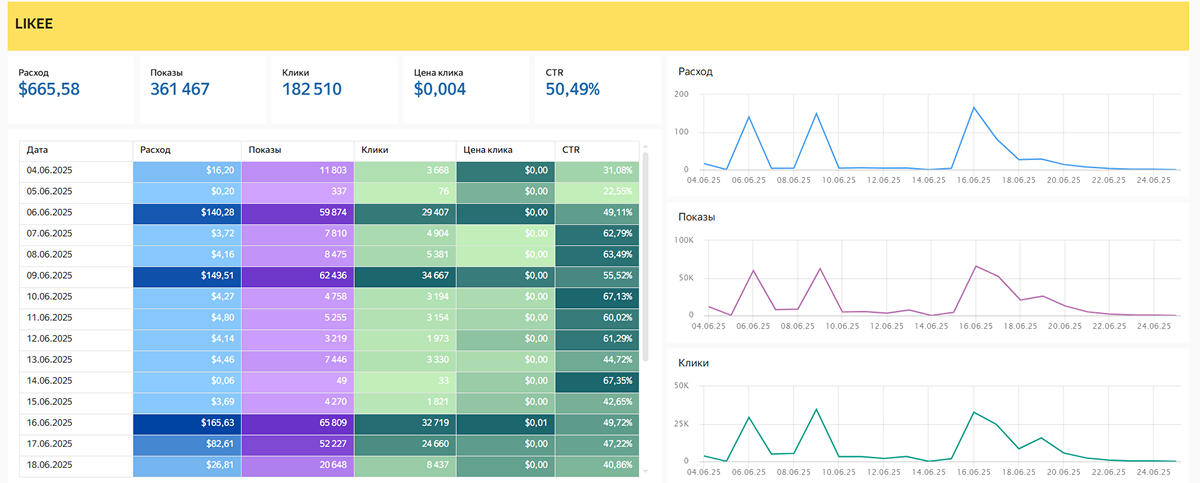Select the Цена клика value $0,004

[x=440, y=89]
